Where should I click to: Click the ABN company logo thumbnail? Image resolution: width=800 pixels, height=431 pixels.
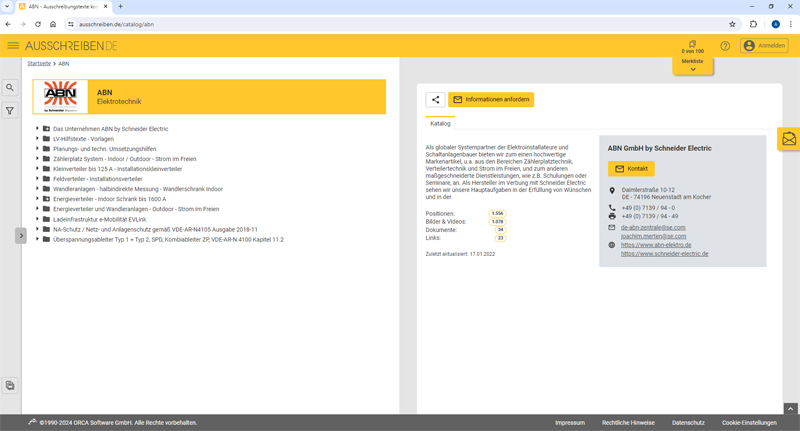pos(61,96)
